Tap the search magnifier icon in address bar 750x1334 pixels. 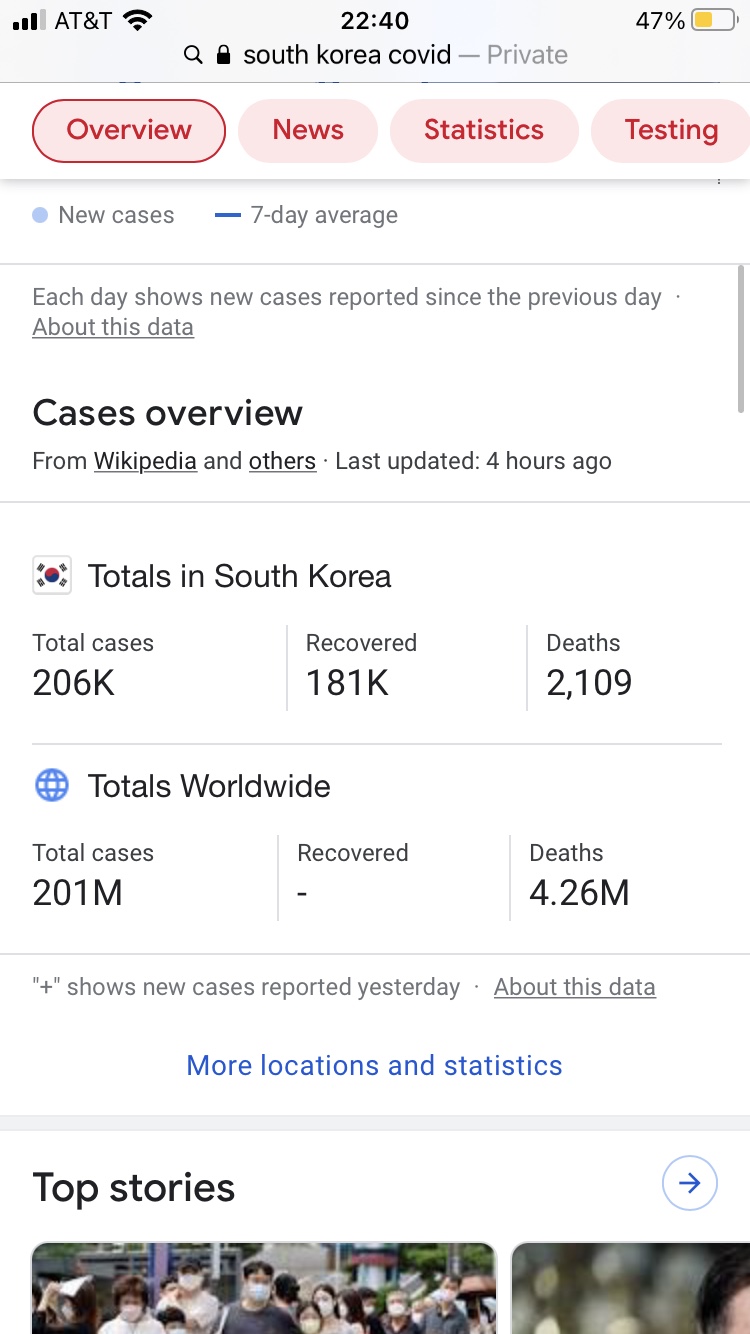(194, 55)
